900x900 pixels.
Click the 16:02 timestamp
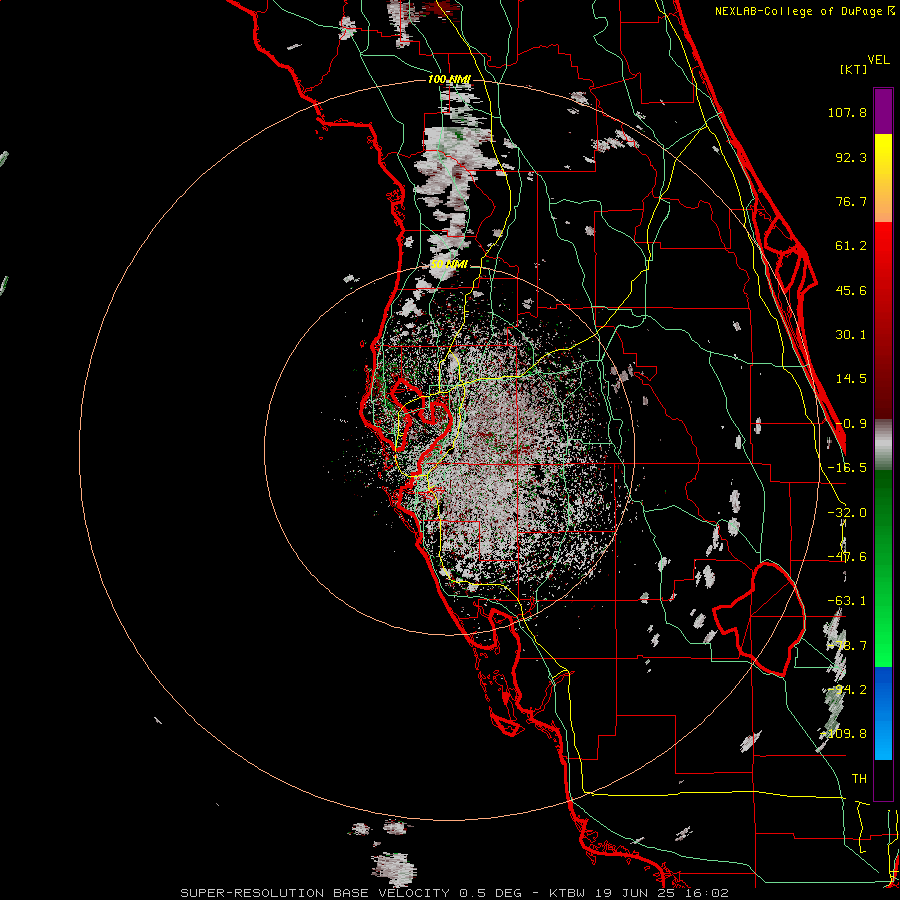point(706,893)
